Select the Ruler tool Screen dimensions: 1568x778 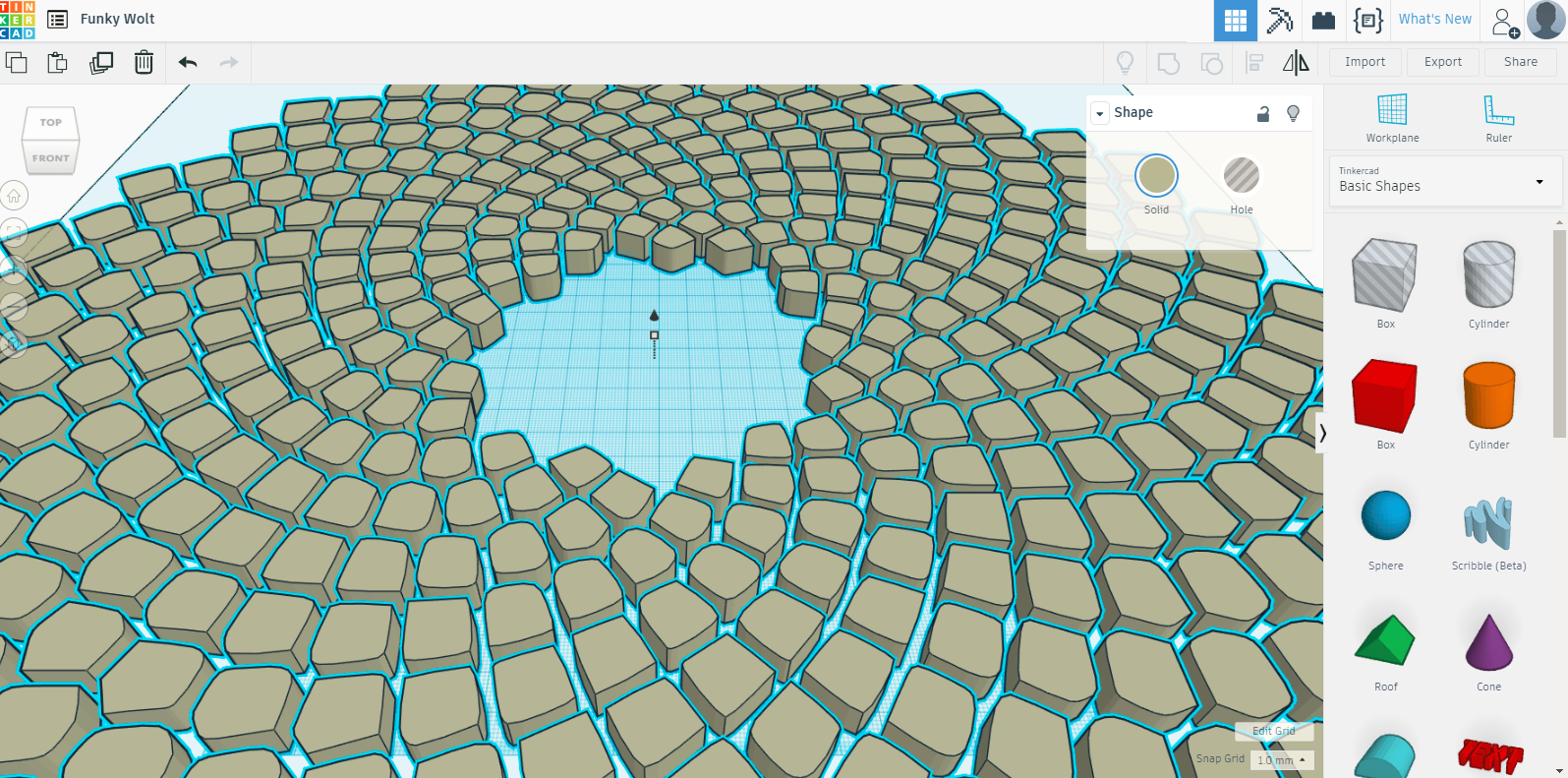click(1499, 118)
